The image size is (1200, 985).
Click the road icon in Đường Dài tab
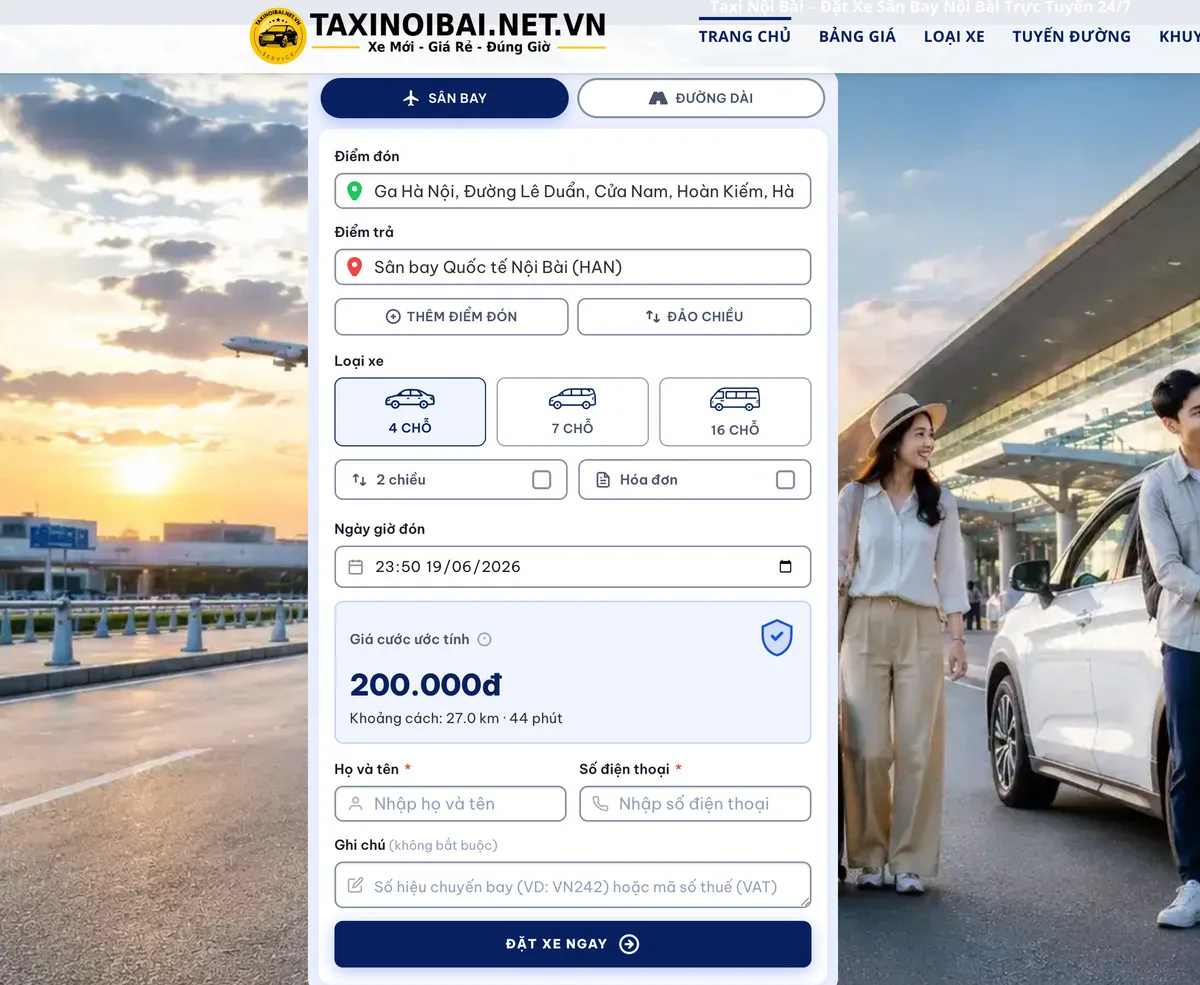[x=658, y=98]
